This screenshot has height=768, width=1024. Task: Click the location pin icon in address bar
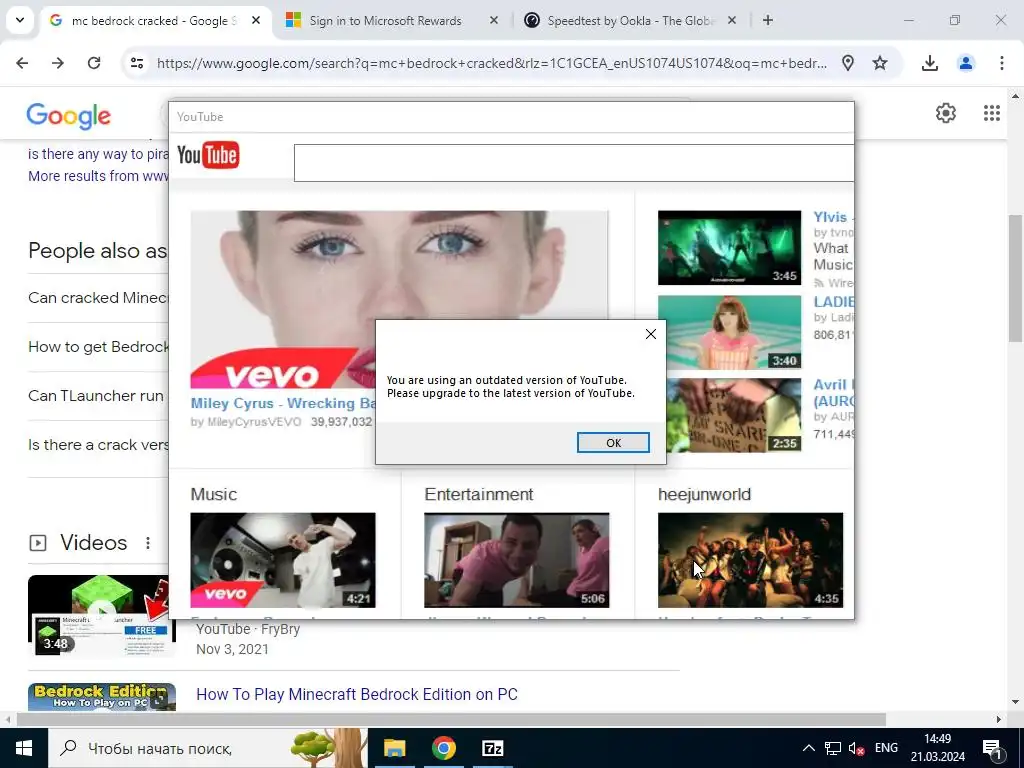(x=848, y=63)
